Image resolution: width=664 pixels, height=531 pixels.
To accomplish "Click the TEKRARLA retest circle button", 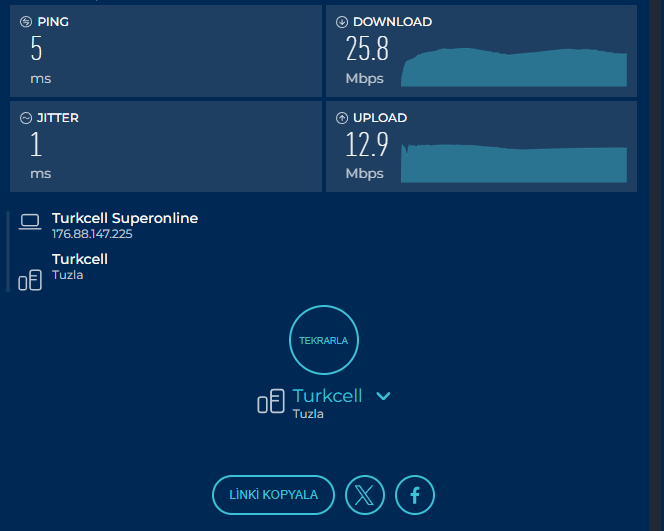I will coord(324,340).
